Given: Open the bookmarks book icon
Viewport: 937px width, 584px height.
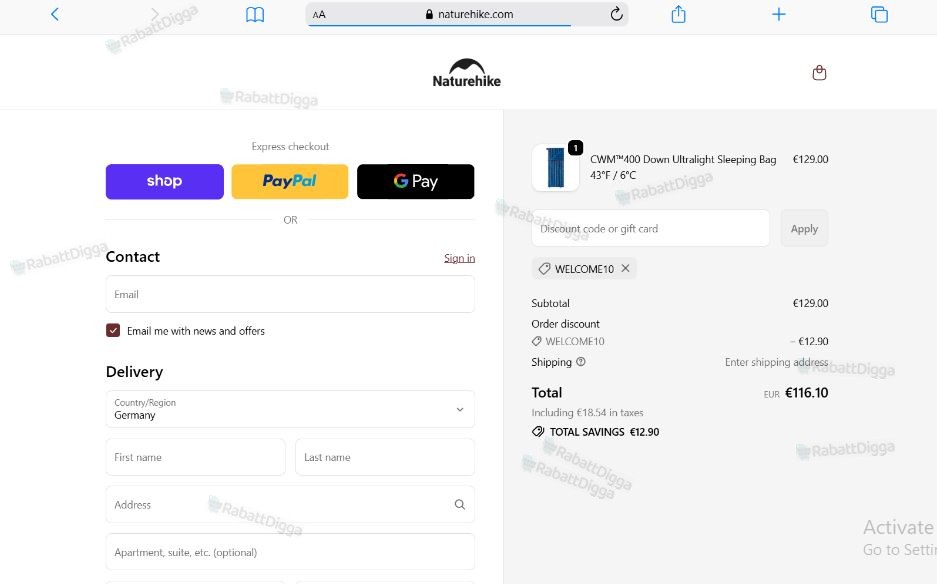Looking at the screenshot, I should [x=255, y=14].
